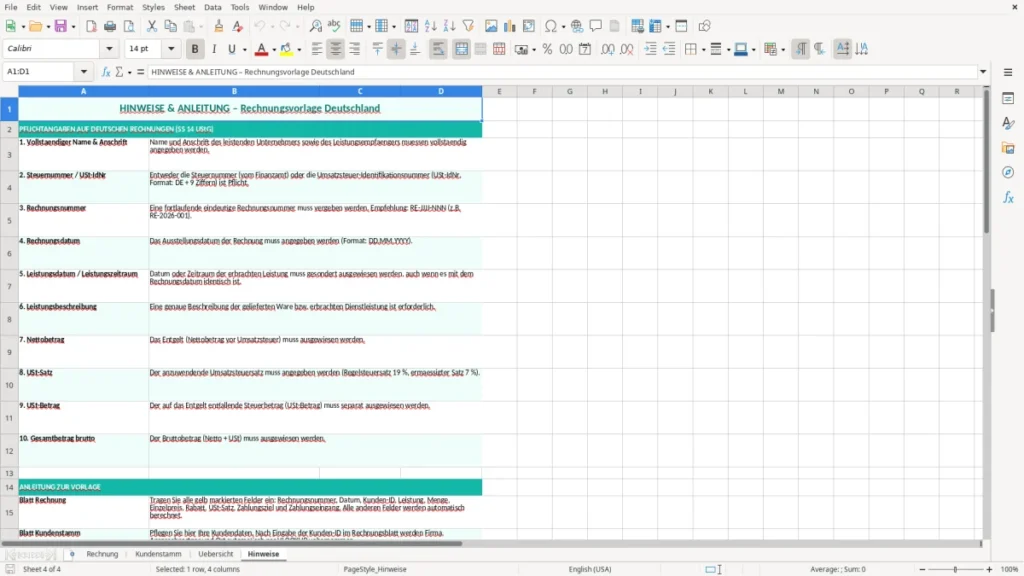
Task: Open font name dropdown
Action: point(109,48)
